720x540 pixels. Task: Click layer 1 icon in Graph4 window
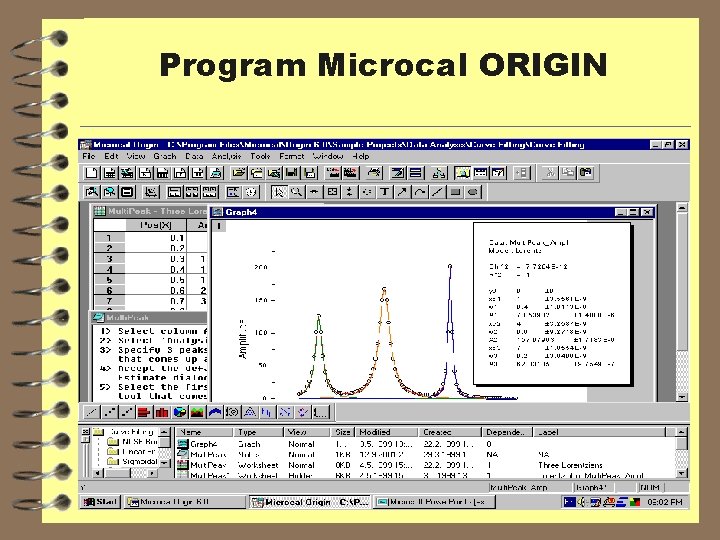(219, 226)
